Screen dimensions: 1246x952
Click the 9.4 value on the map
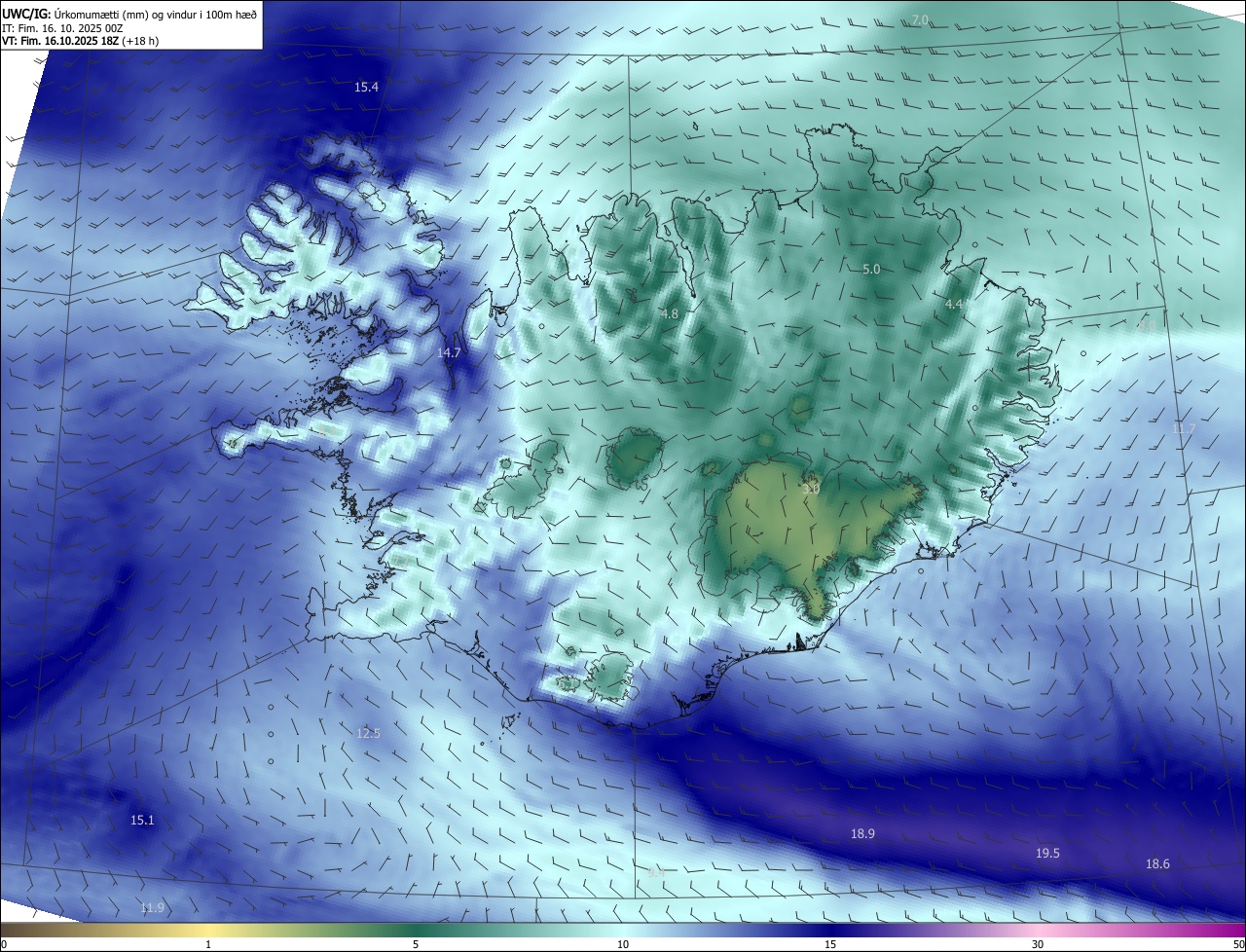[656, 873]
